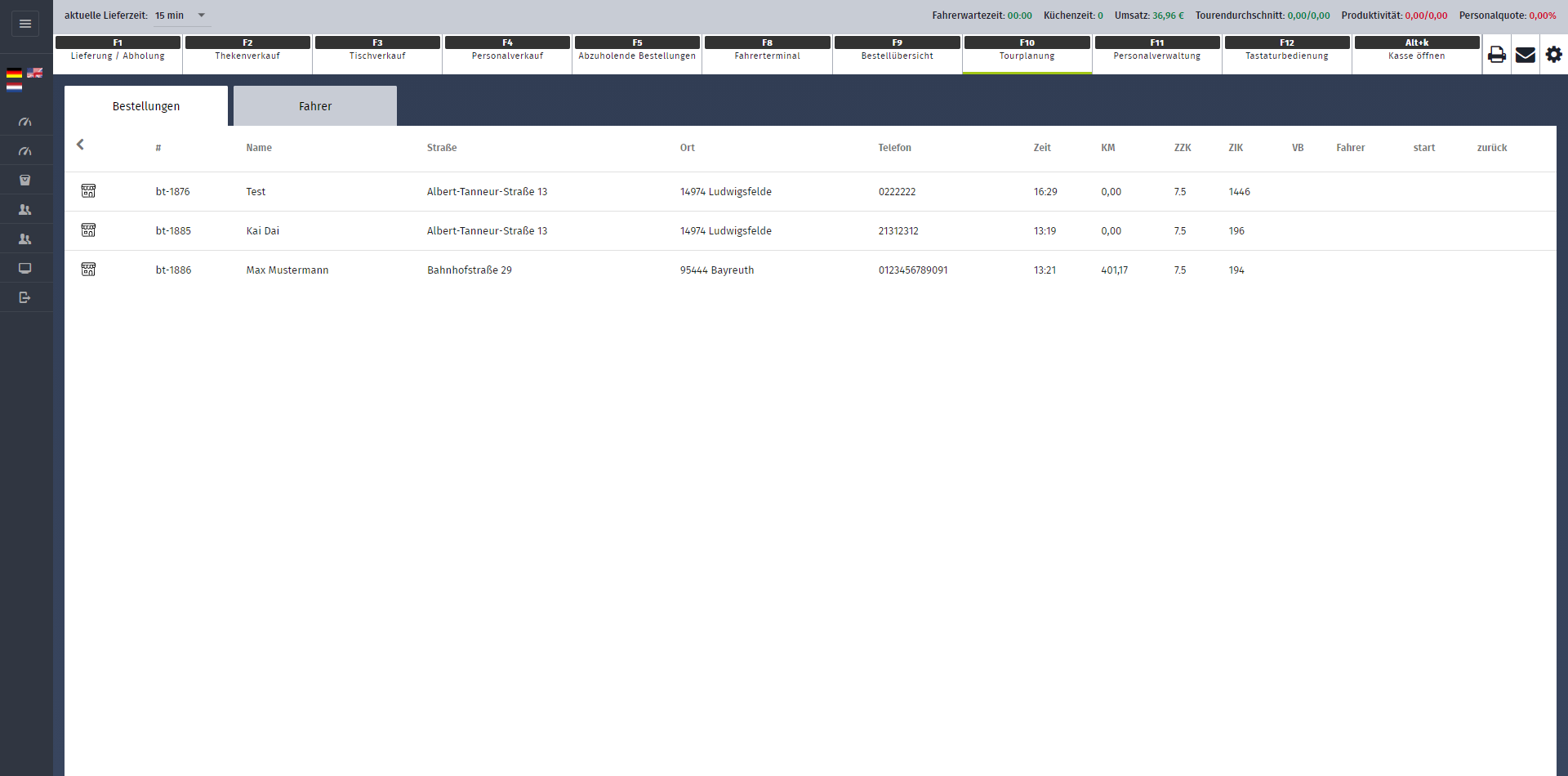
Task: Click the zurück column header
Action: (x=1491, y=148)
